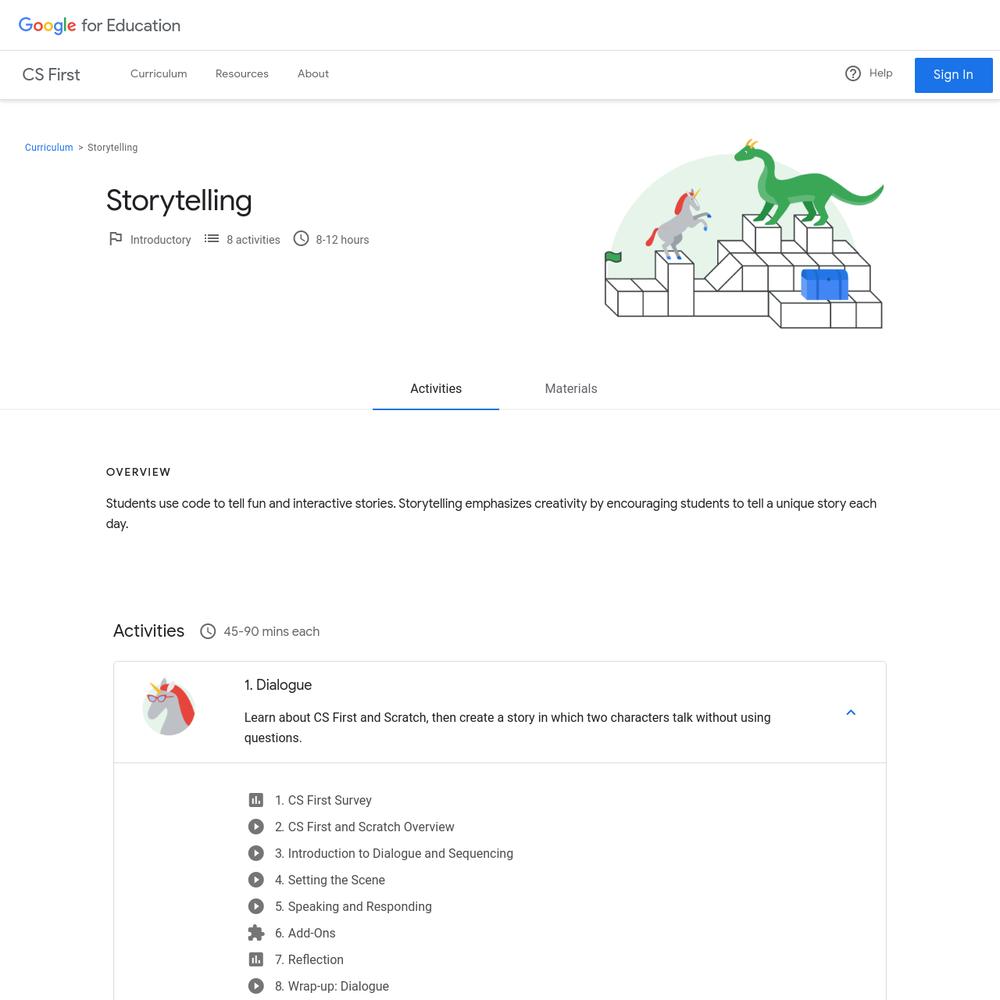This screenshot has width=1000, height=1000.
Task: Click the Help question mark icon
Action: coord(853,73)
